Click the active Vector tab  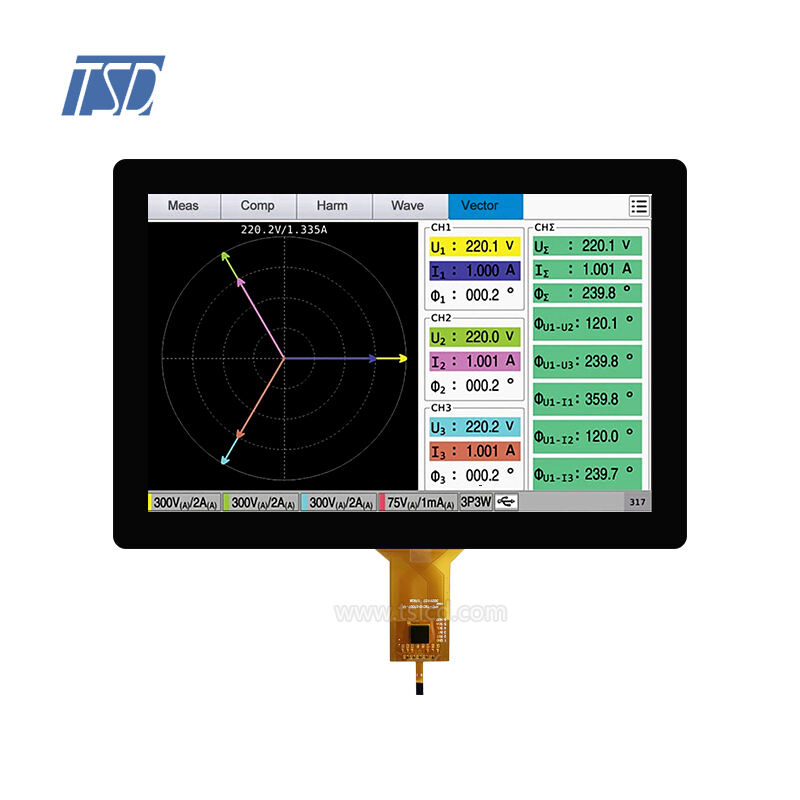[480, 206]
